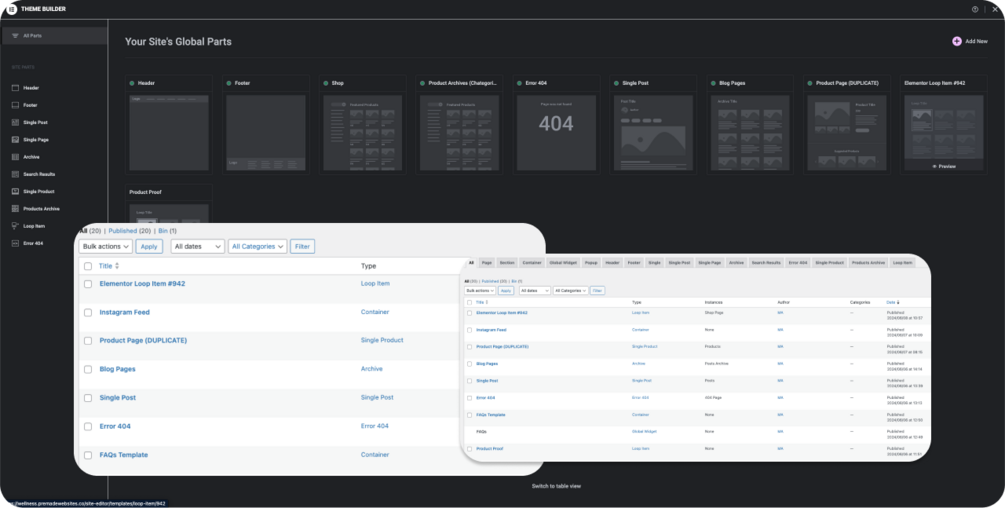The image size is (1005, 508).
Task: Click Apply button in enlarged list
Action: coord(149,247)
